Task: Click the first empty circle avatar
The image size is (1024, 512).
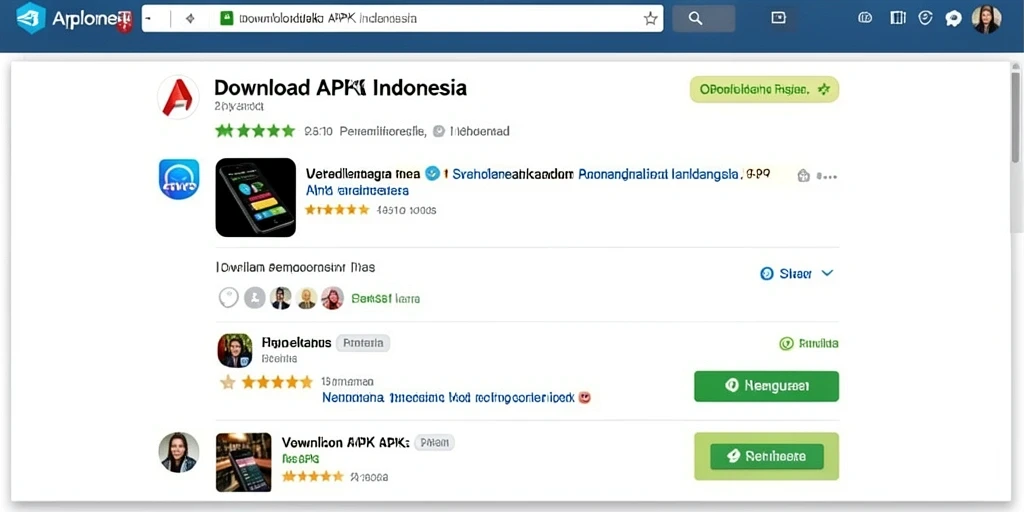Action: click(229, 298)
